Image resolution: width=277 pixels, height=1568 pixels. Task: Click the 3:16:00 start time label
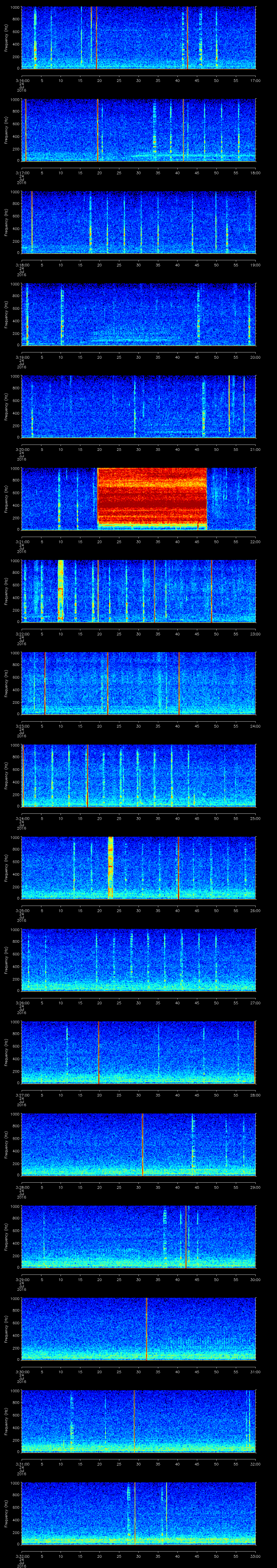(22, 80)
